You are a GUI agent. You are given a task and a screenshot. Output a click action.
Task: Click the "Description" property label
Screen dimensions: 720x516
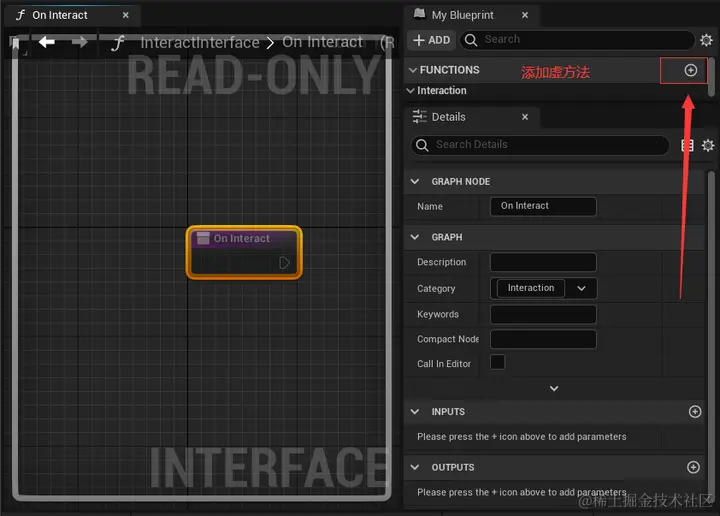[442, 262]
